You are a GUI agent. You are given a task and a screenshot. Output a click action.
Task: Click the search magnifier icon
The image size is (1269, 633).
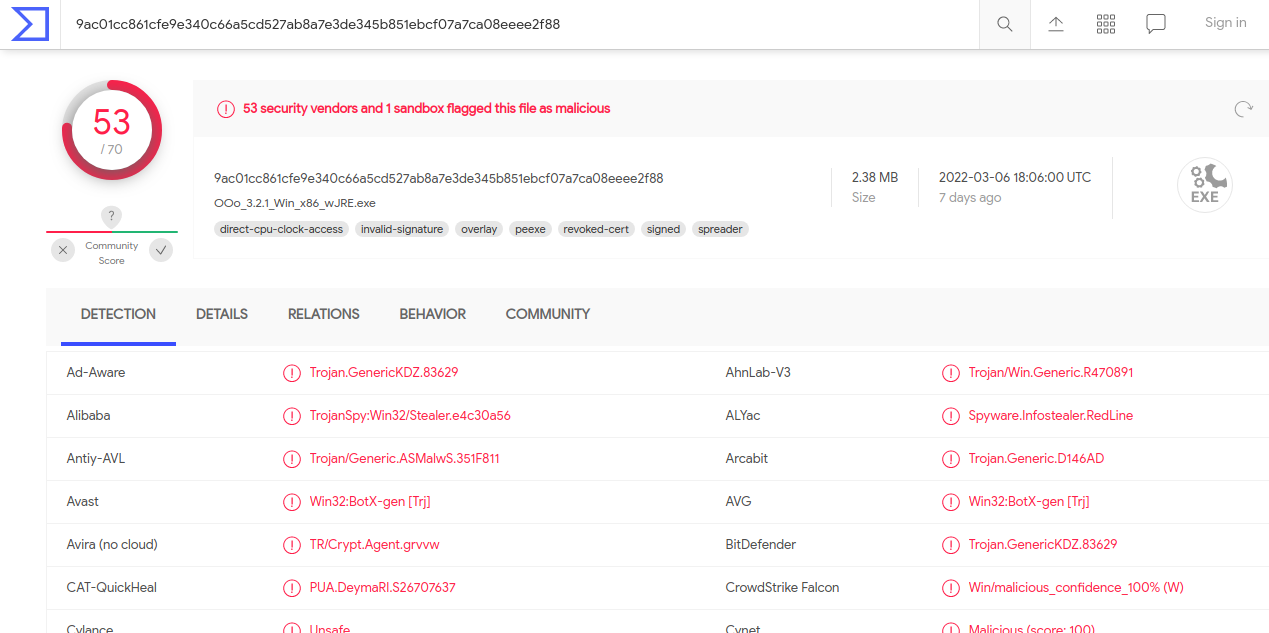pos(1004,23)
